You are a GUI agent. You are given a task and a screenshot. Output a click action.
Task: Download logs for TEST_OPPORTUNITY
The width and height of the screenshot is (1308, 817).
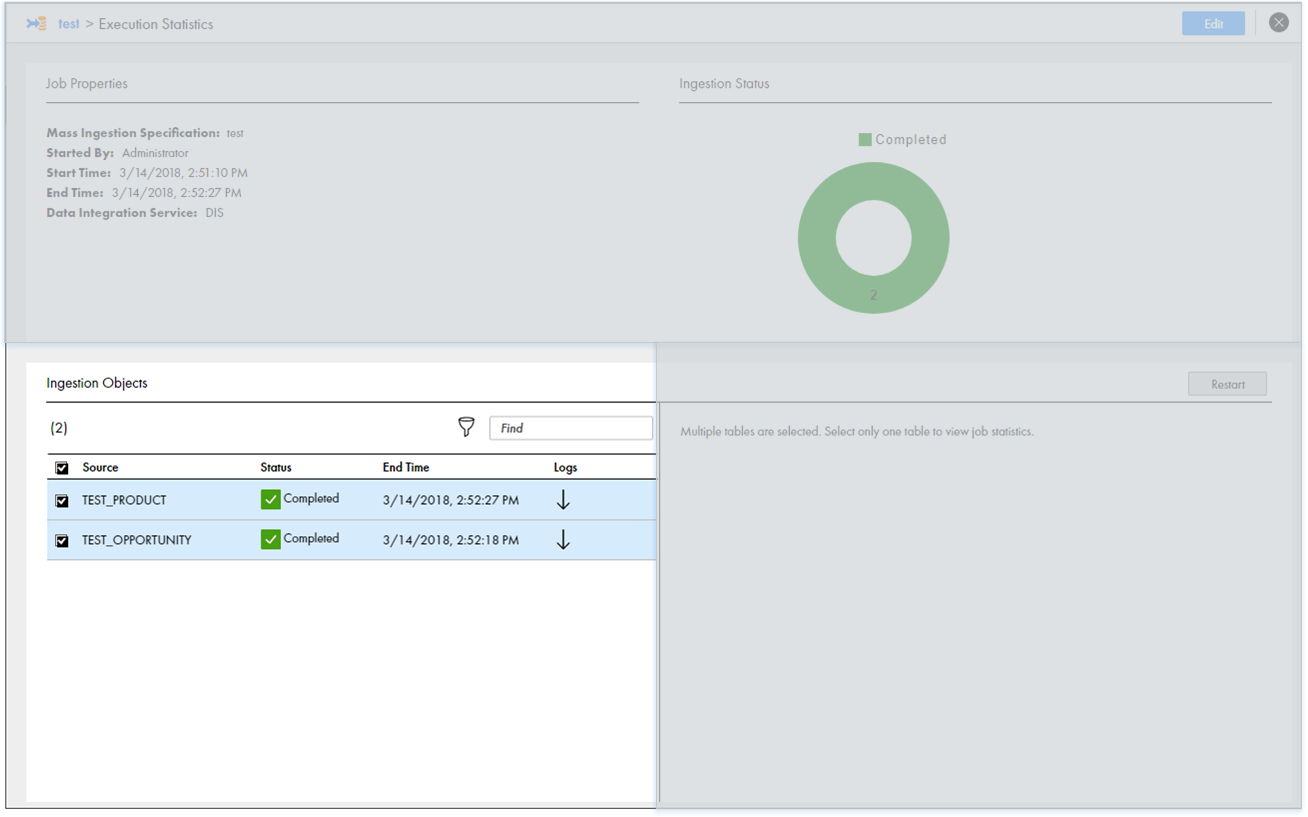coord(563,540)
